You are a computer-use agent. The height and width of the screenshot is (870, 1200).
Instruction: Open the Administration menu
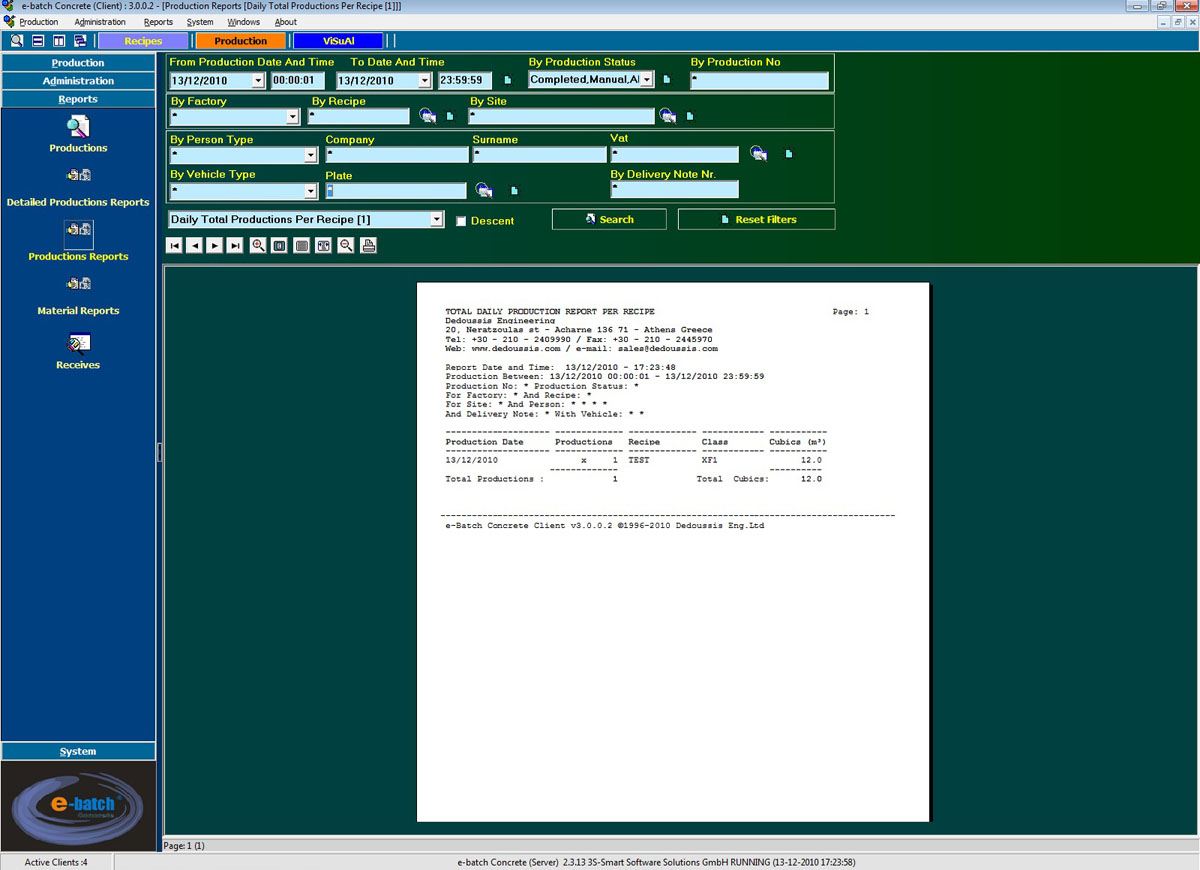click(x=100, y=22)
